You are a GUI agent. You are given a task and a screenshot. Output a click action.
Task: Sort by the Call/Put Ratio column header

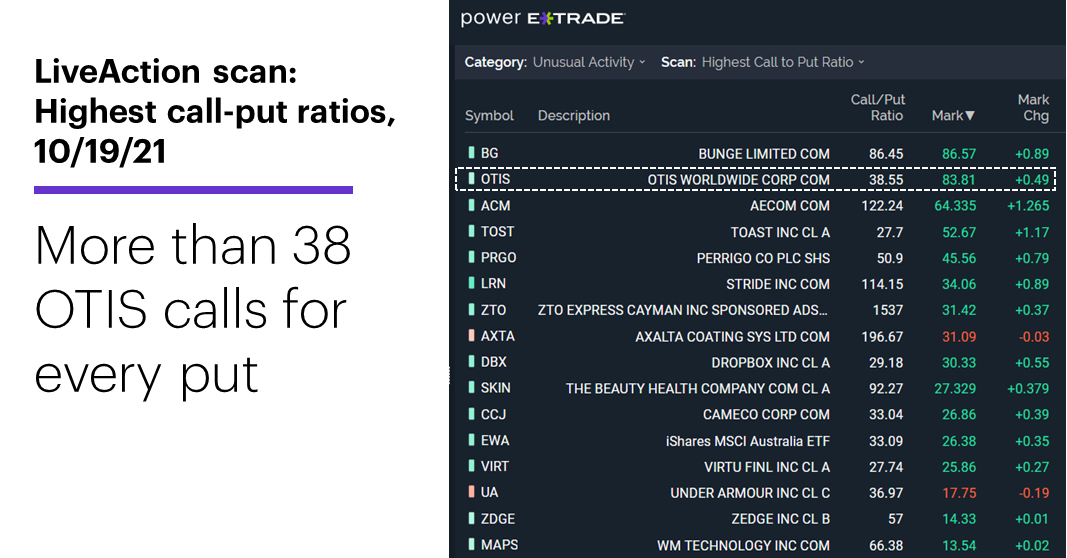[877, 108]
